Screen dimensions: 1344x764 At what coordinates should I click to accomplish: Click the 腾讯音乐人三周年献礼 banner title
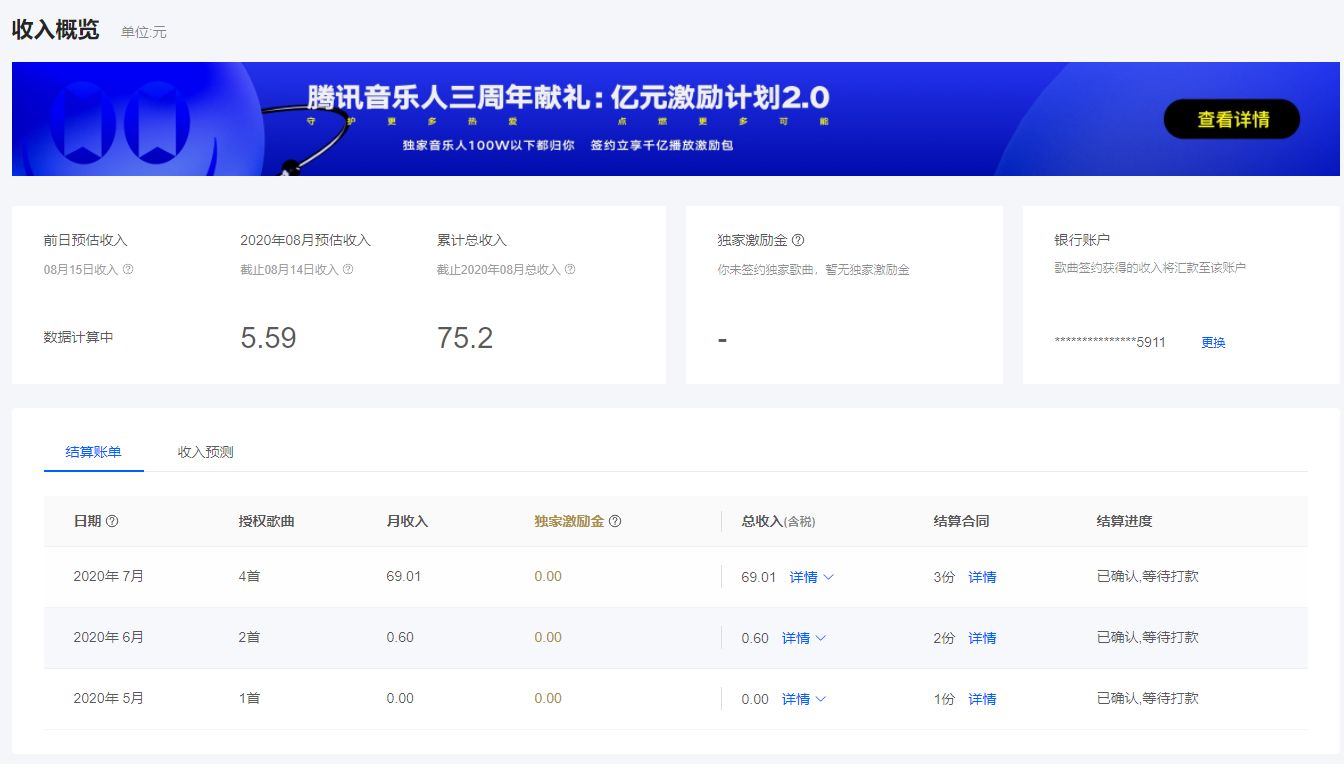(x=568, y=97)
